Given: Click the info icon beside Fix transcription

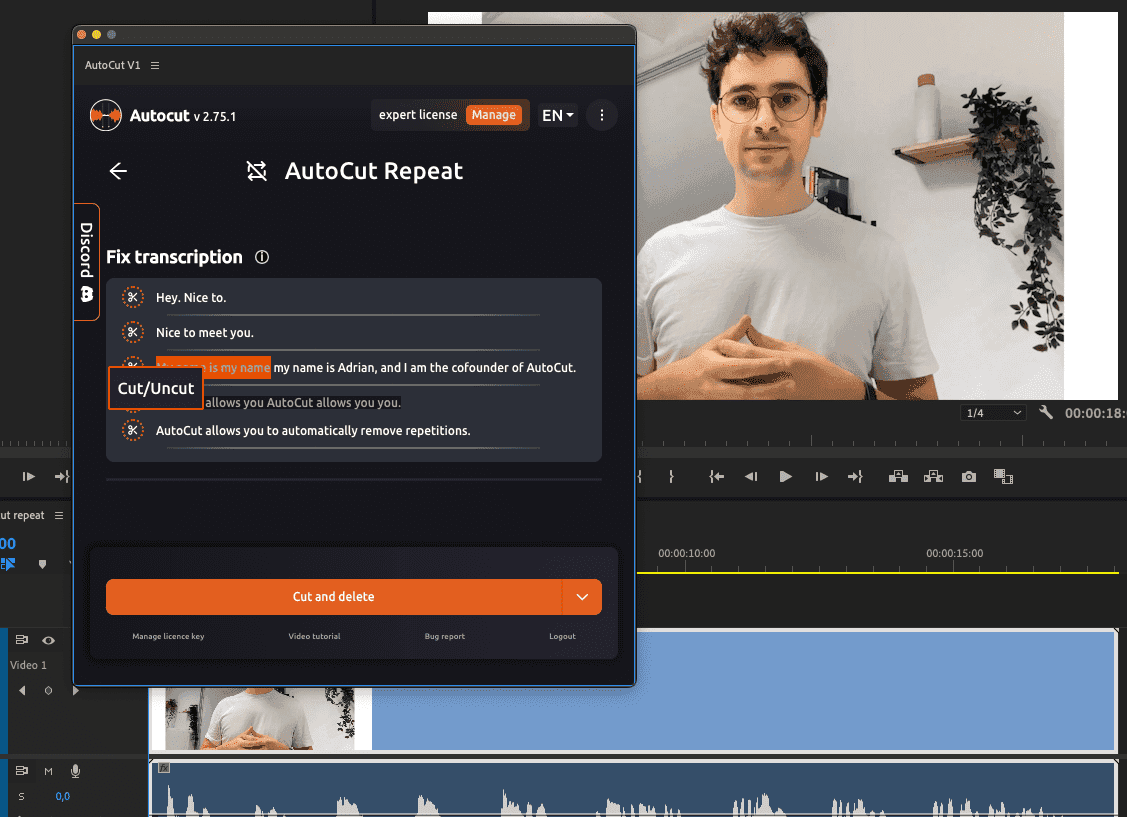Looking at the screenshot, I should (x=262, y=257).
